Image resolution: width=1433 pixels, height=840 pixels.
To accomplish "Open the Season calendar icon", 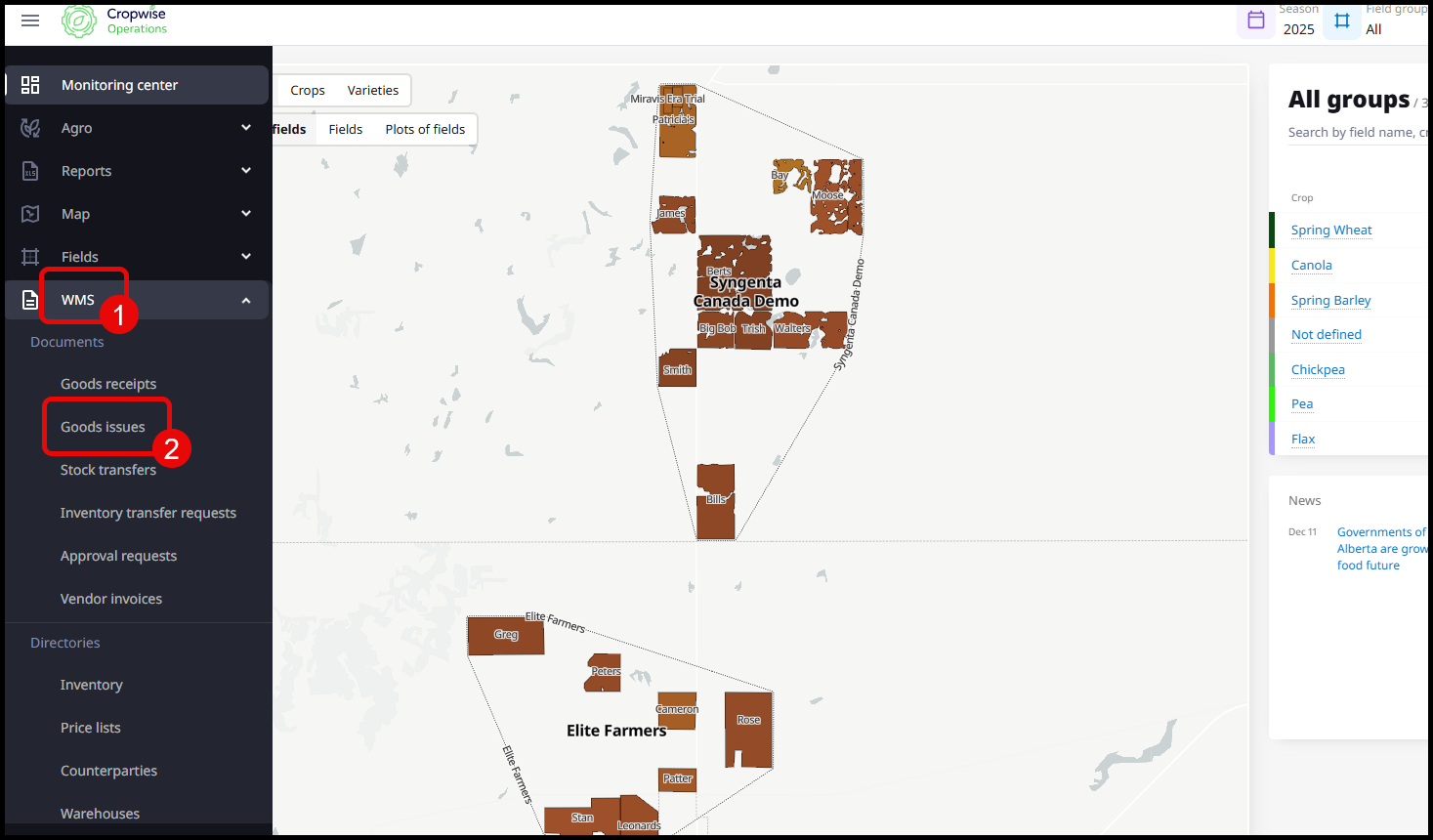I will 1256,21.
